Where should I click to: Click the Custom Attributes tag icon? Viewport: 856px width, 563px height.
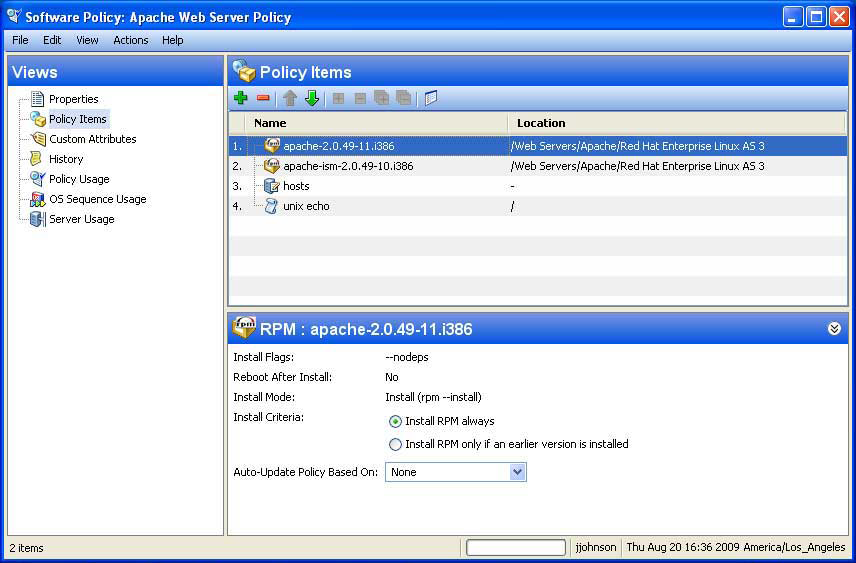click(38, 139)
